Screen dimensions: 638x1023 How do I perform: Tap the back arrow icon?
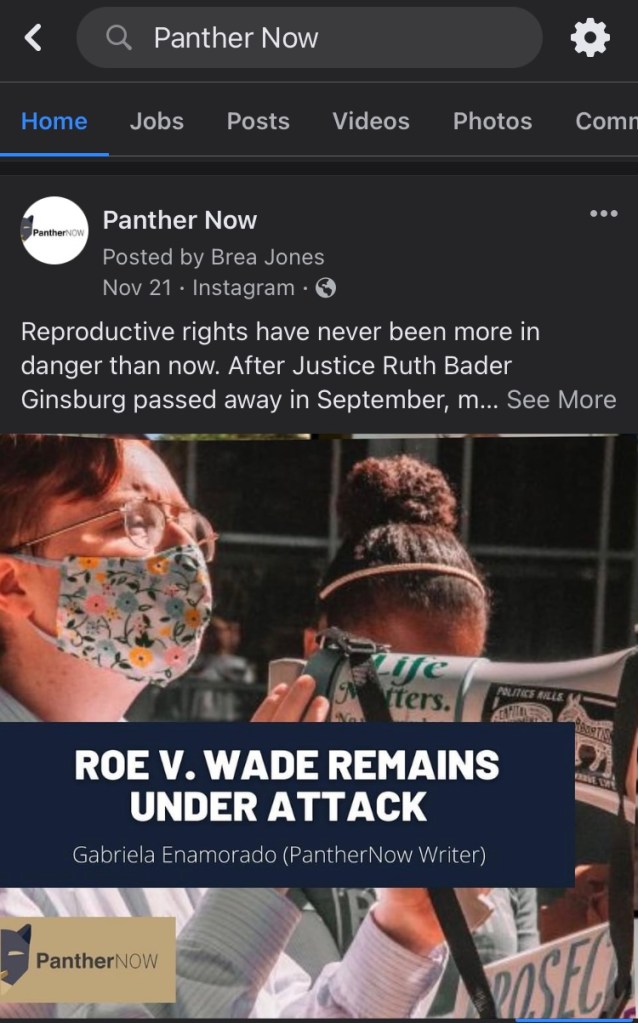pos(33,38)
